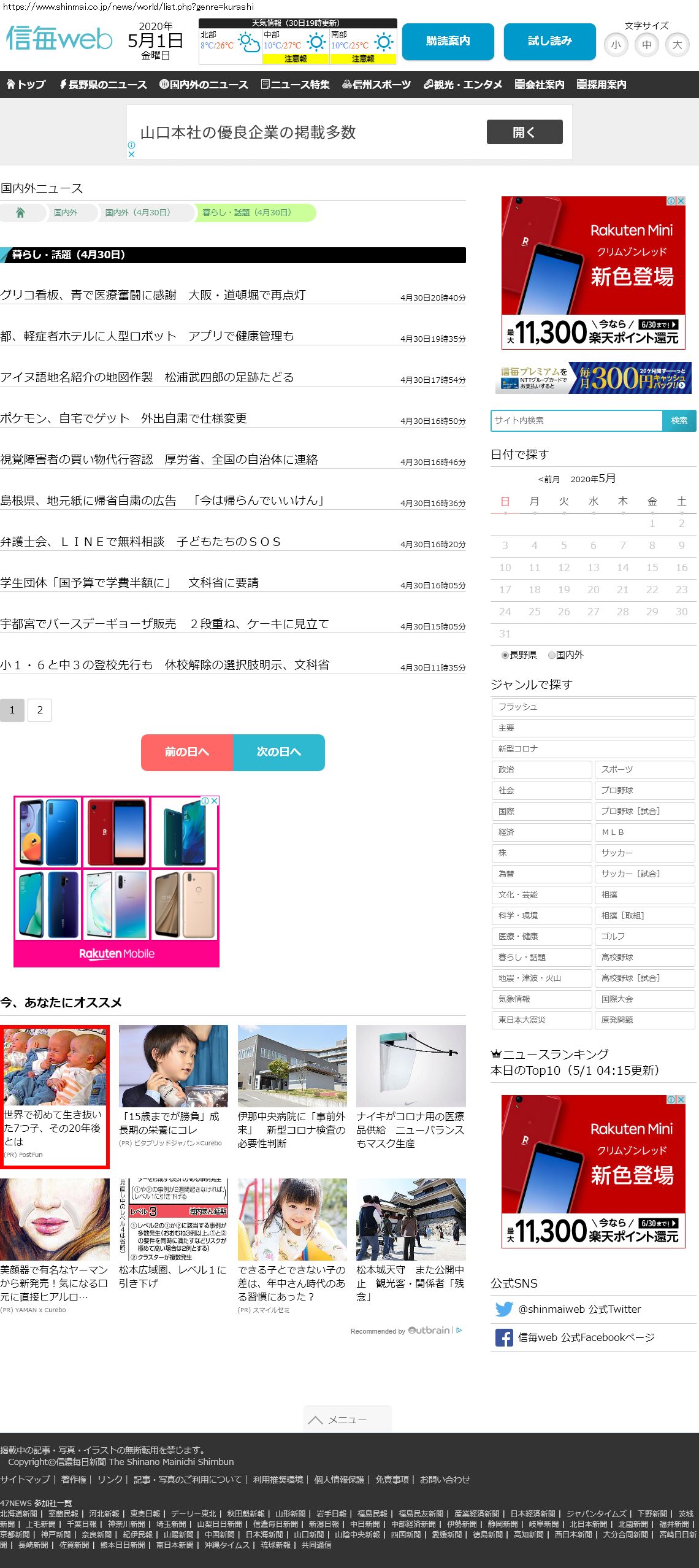The image size is (699, 1568).
Task: Click the 試し読み button
Action: point(550,41)
